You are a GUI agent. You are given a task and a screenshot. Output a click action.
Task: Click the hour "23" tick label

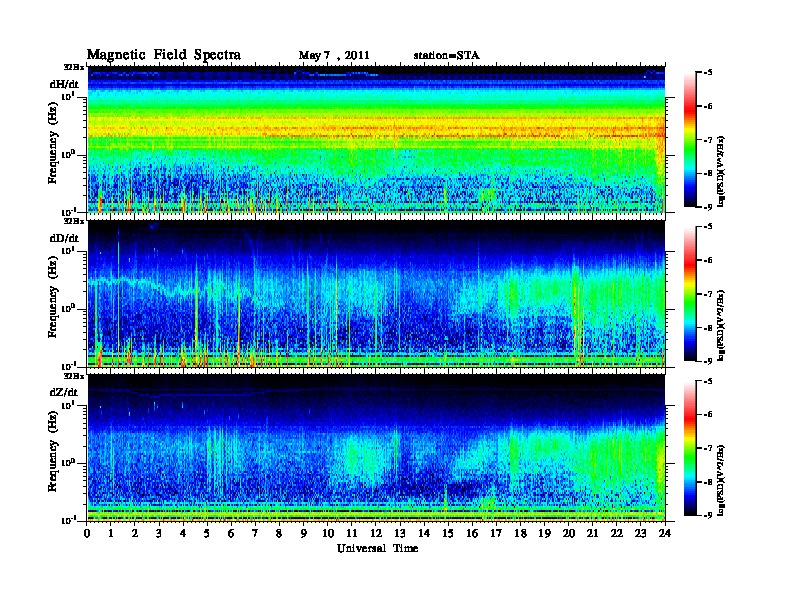(641, 533)
